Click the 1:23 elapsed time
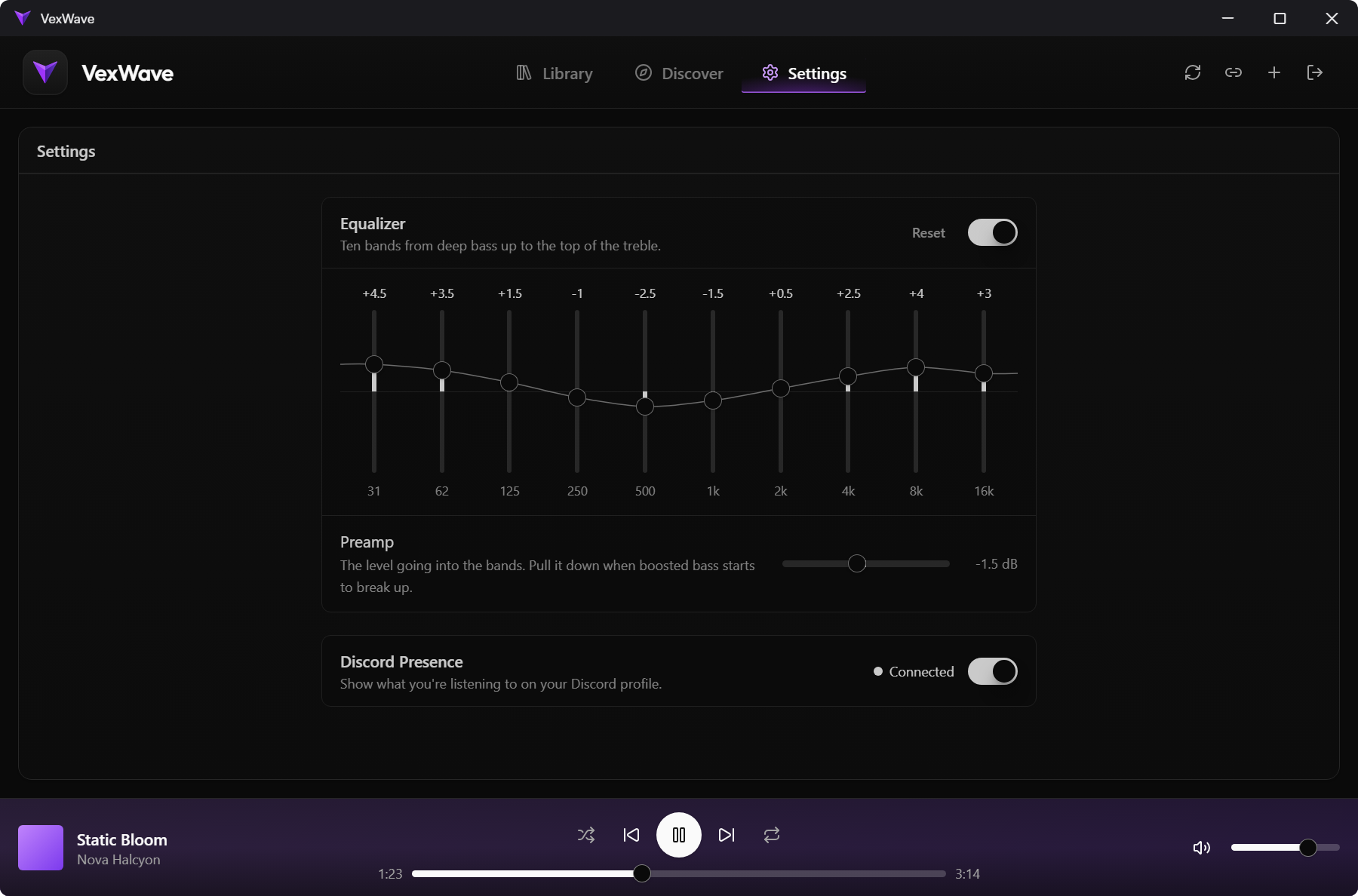This screenshot has width=1358, height=896. pos(390,874)
